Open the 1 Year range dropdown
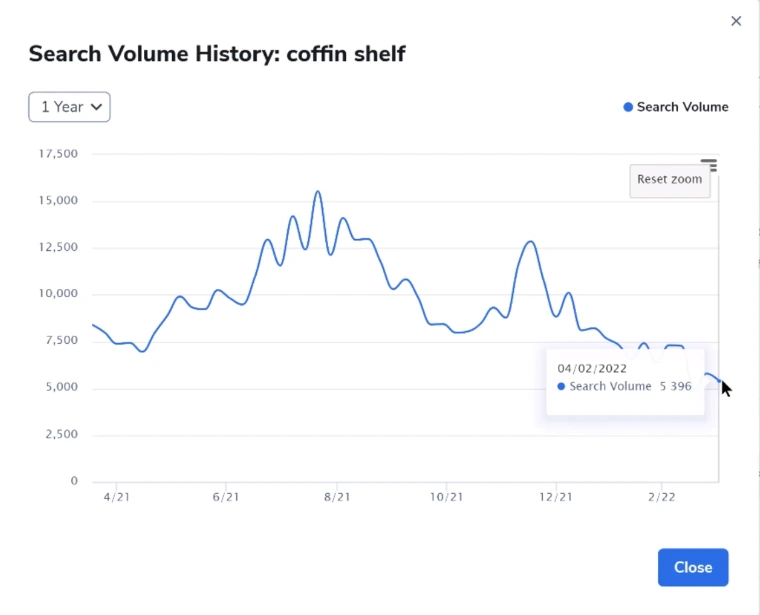 coord(69,107)
